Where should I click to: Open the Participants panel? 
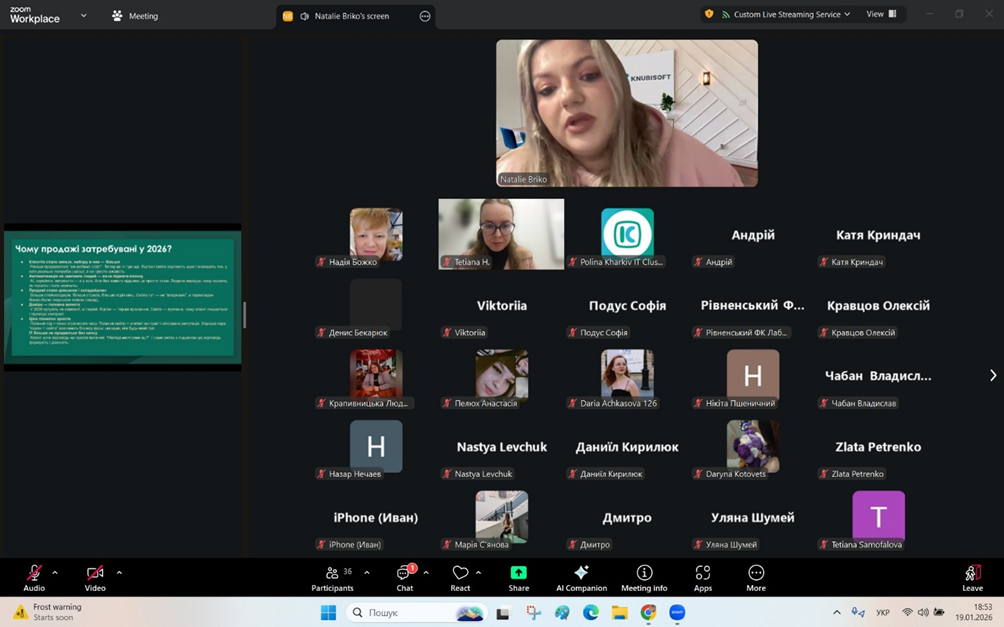(x=333, y=576)
